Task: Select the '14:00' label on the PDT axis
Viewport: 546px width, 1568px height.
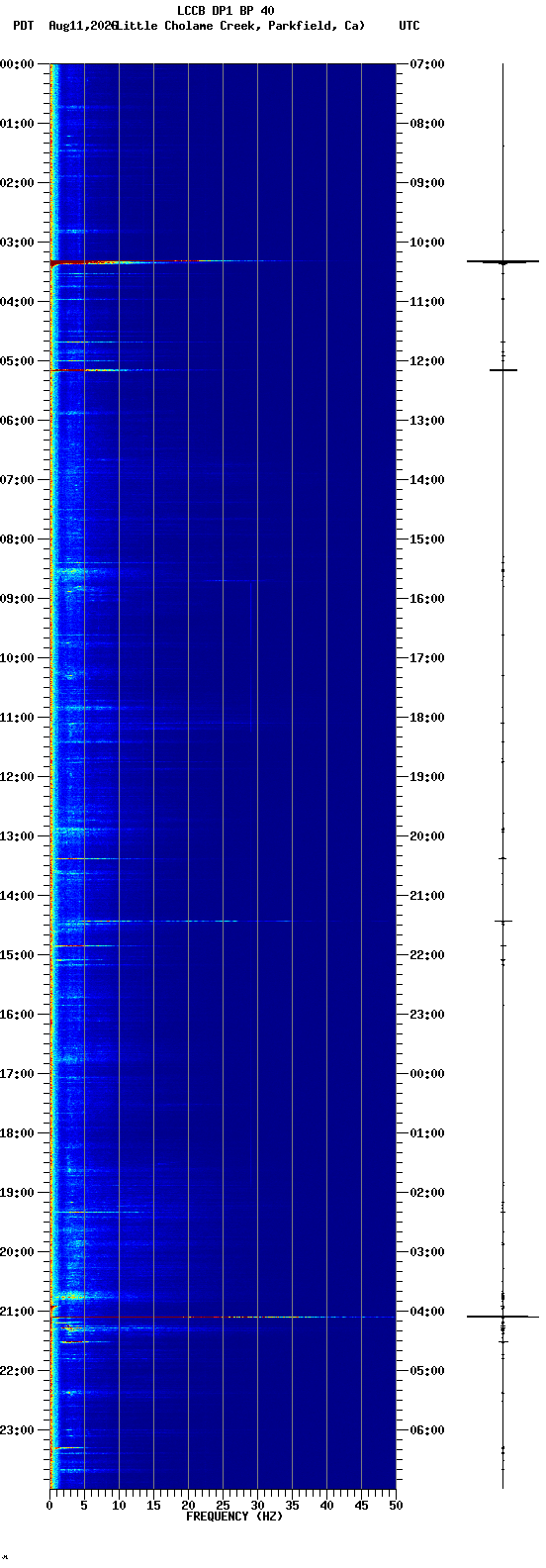Action: pos(17,896)
